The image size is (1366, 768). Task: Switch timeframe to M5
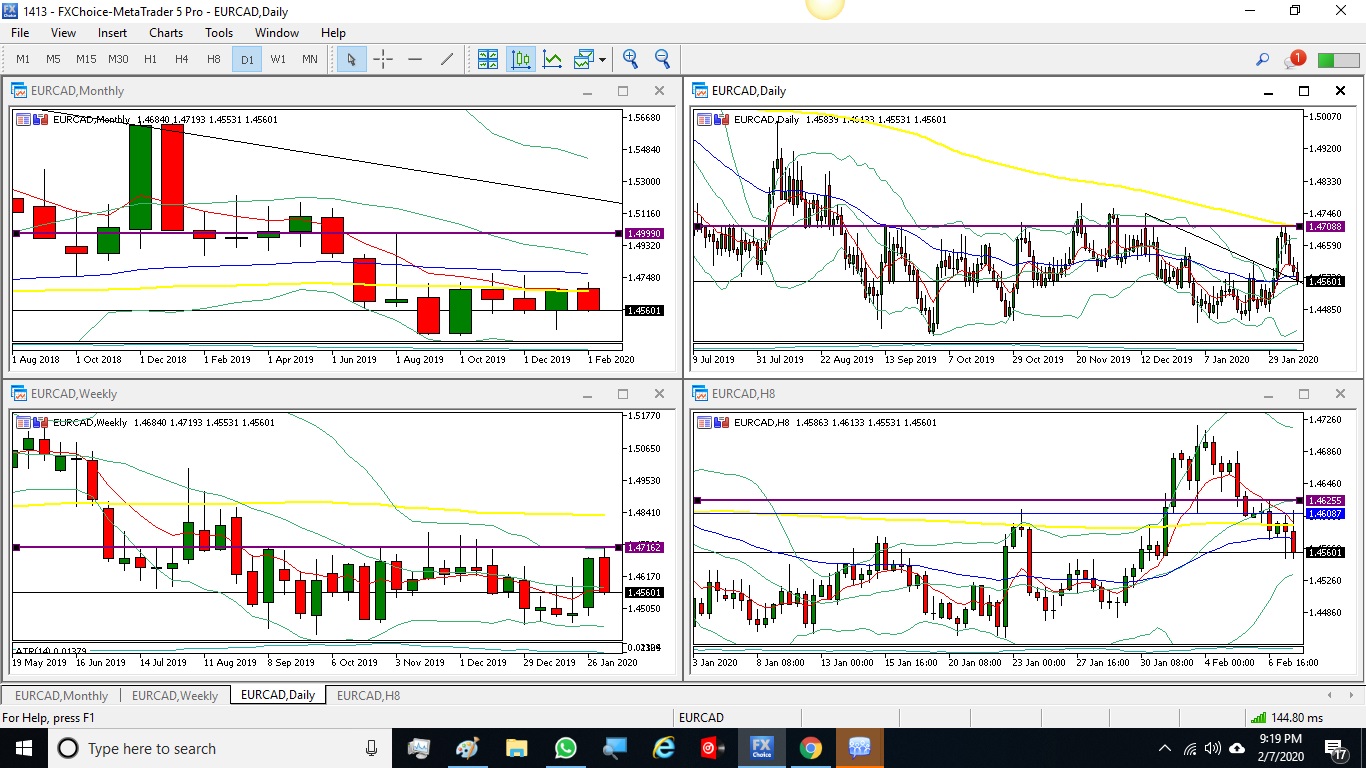pos(54,59)
